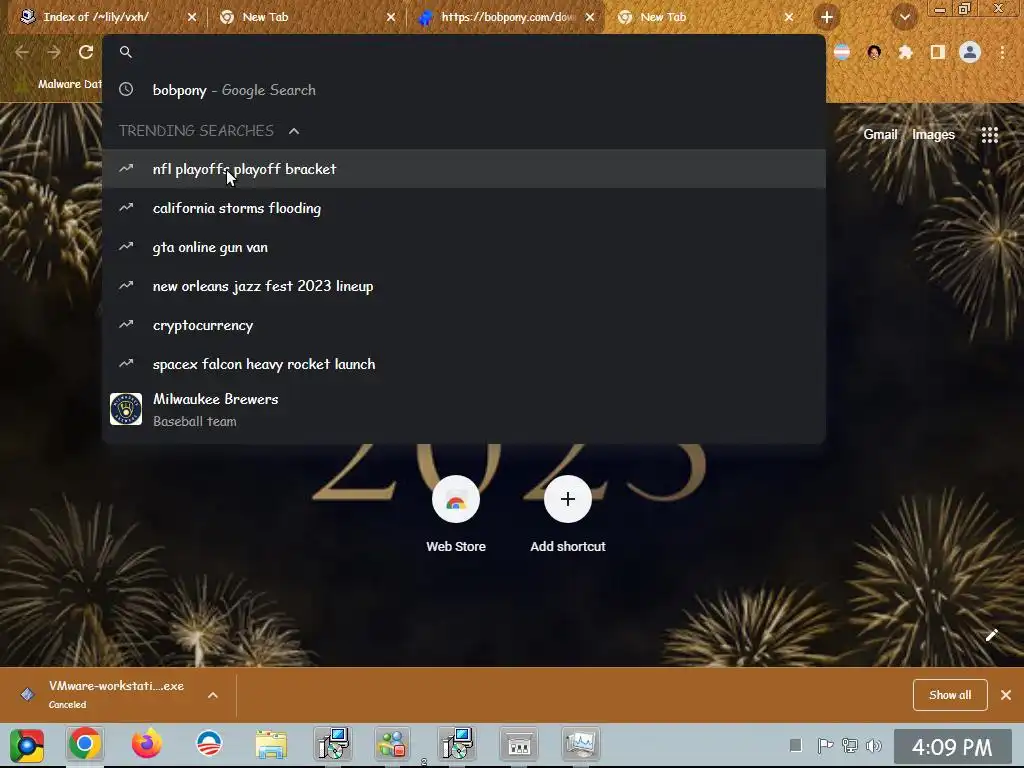Click the network tray icon

pos(850,745)
